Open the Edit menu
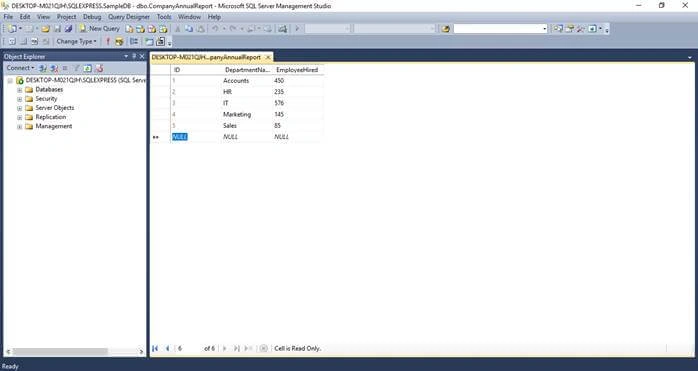Screen dimensions: 698x371 25,16
